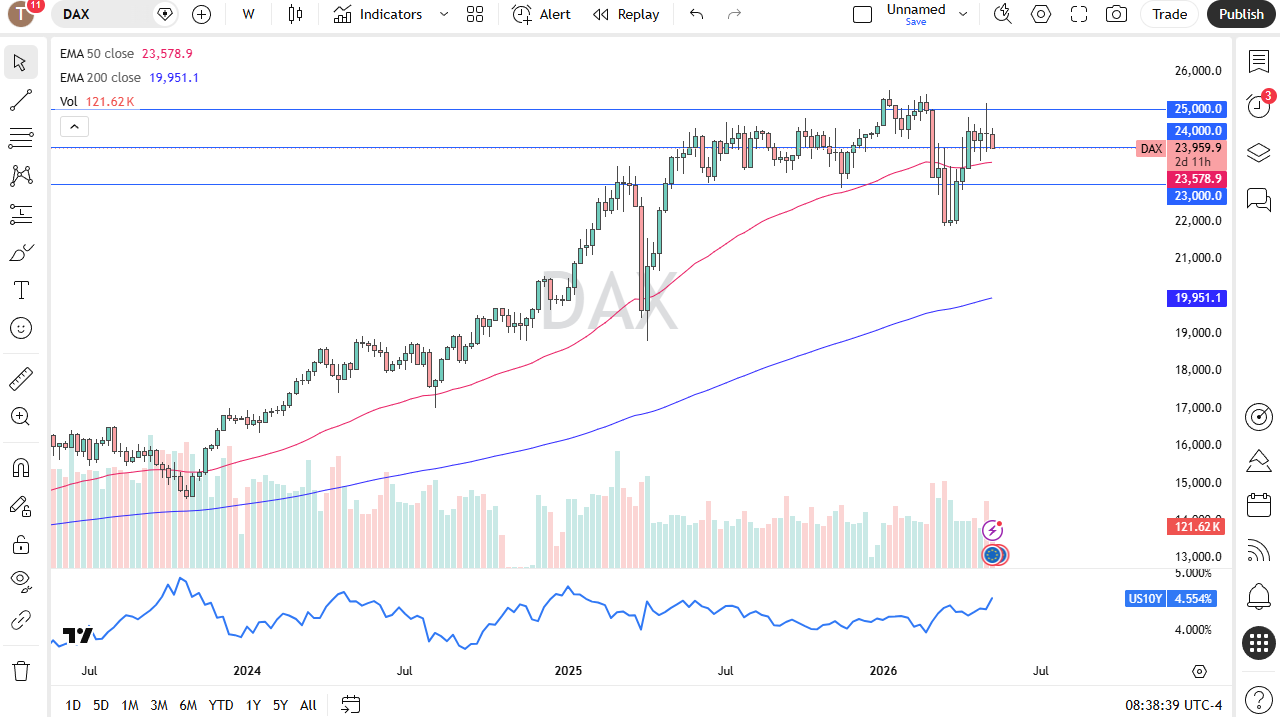1280x717 pixels.
Task: Start bar Replay mode
Action: pos(626,14)
